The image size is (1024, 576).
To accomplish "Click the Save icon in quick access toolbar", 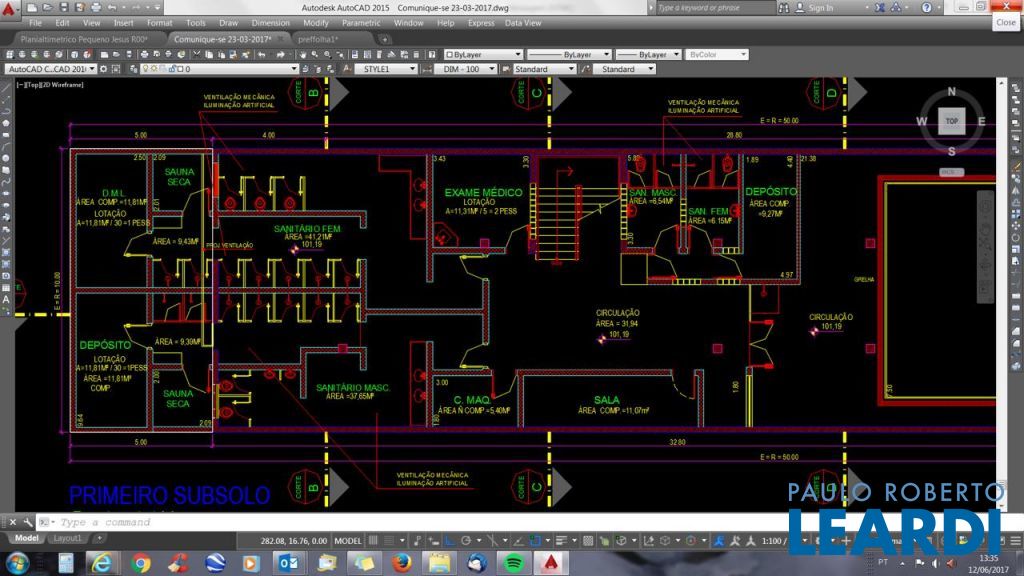I will 63,8.
